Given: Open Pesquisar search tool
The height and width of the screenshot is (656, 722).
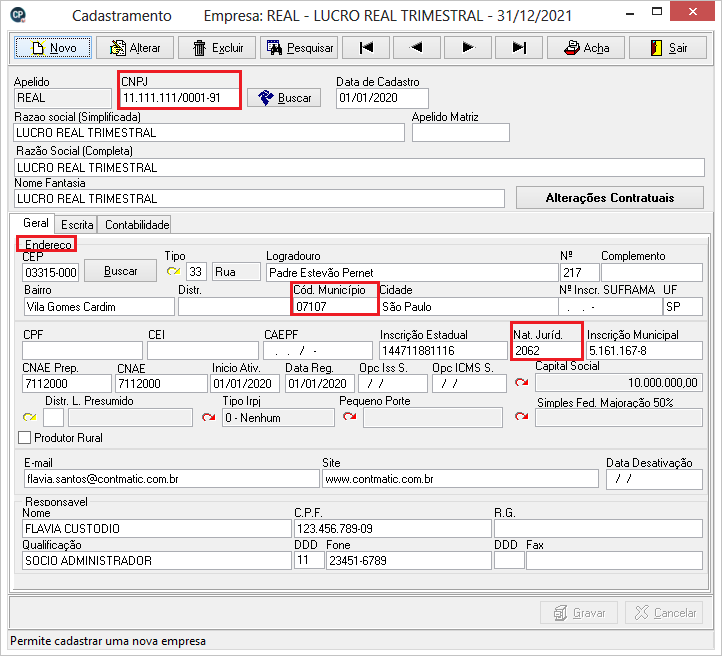Looking at the screenshot, I should [298, 48].
